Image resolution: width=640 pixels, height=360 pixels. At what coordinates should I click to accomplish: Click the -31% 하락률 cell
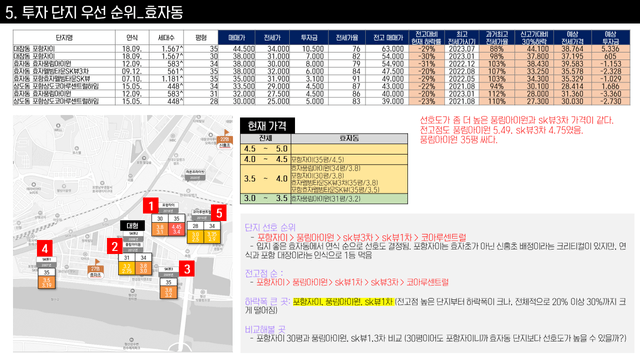pyautogui.click(x=427, y=64)
